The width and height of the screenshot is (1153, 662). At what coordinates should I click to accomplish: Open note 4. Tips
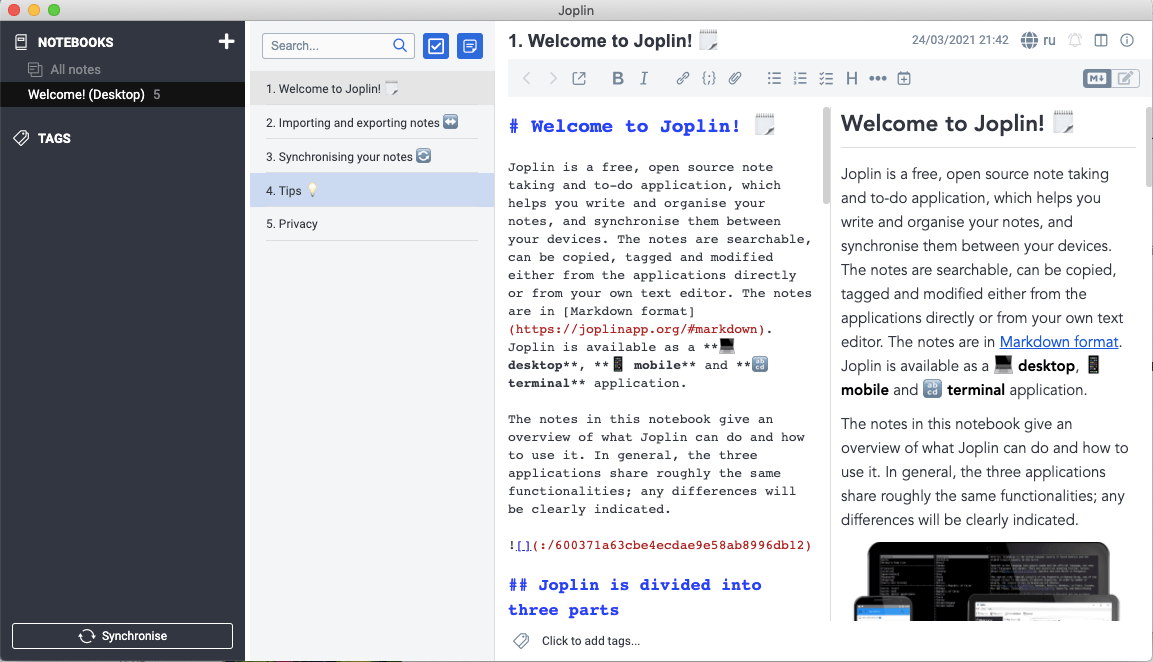click(x=372, y=190)
